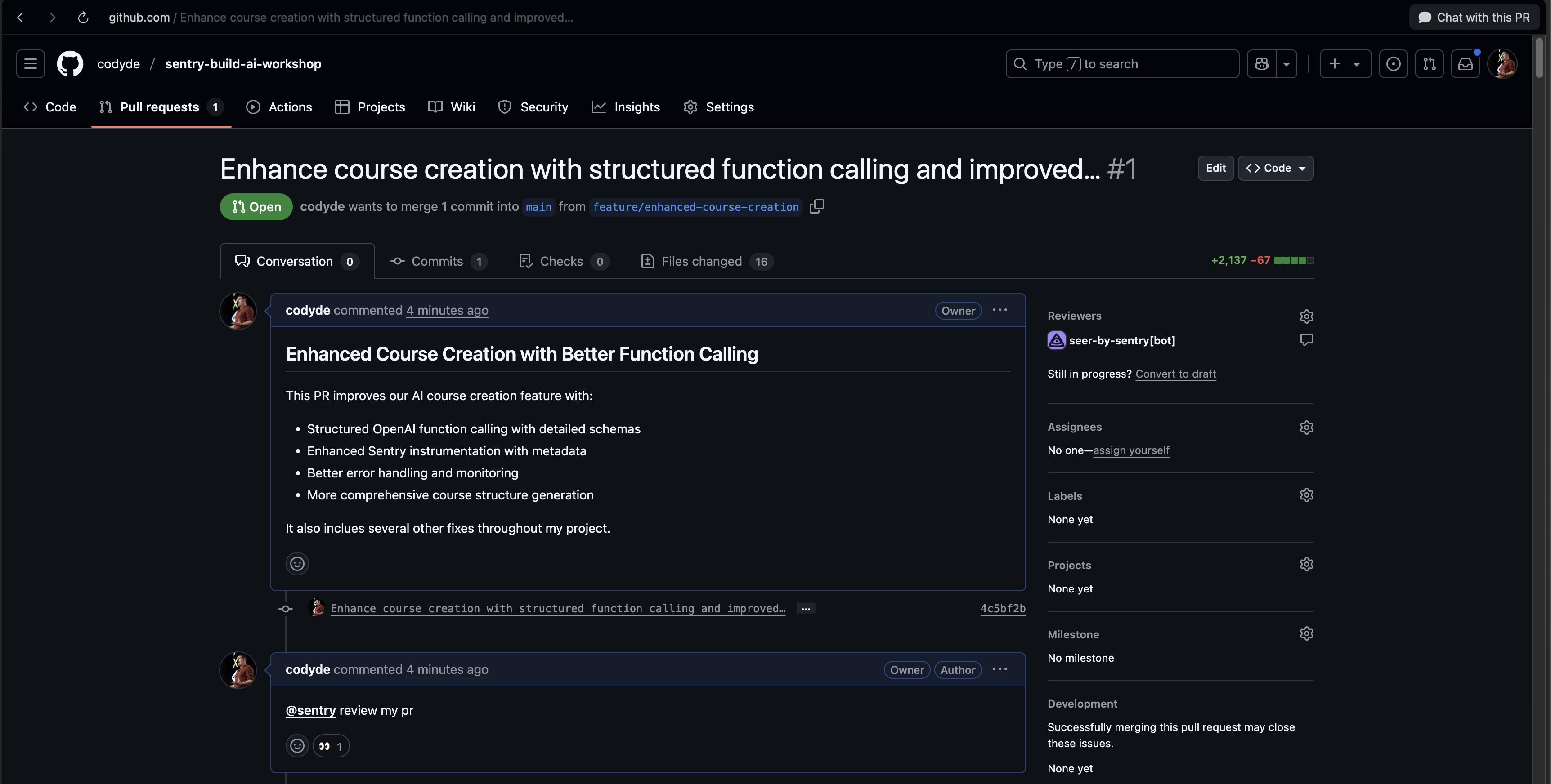Expand the Code dropdown button
1551x784 pixels.
coord(1275,168)
